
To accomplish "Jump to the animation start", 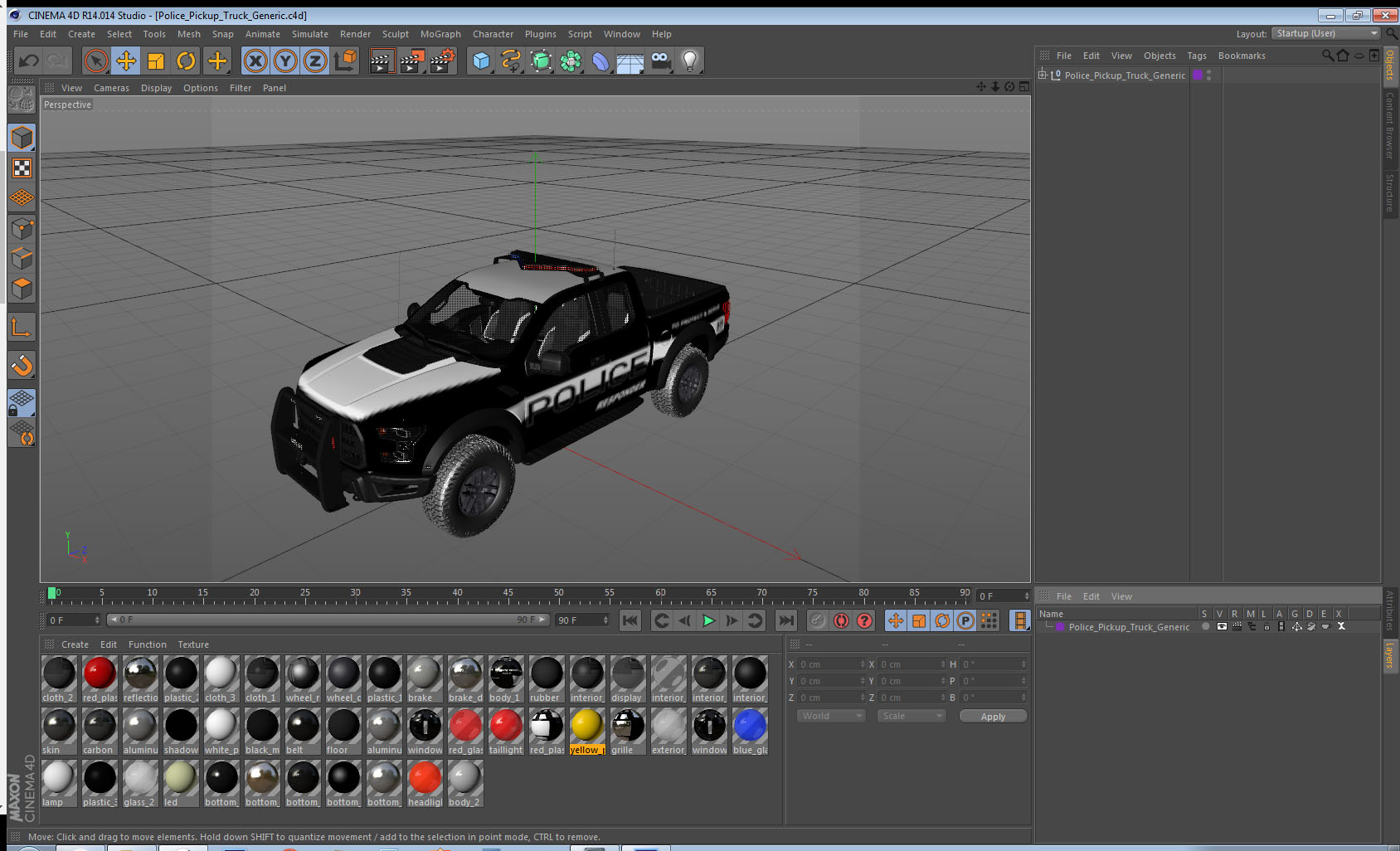I will click(x=630, y=620).
